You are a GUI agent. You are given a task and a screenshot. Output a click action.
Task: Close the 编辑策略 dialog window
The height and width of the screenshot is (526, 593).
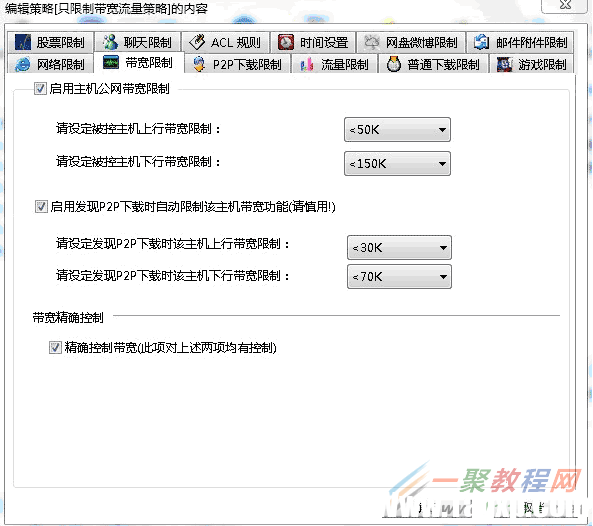[565, 5]
